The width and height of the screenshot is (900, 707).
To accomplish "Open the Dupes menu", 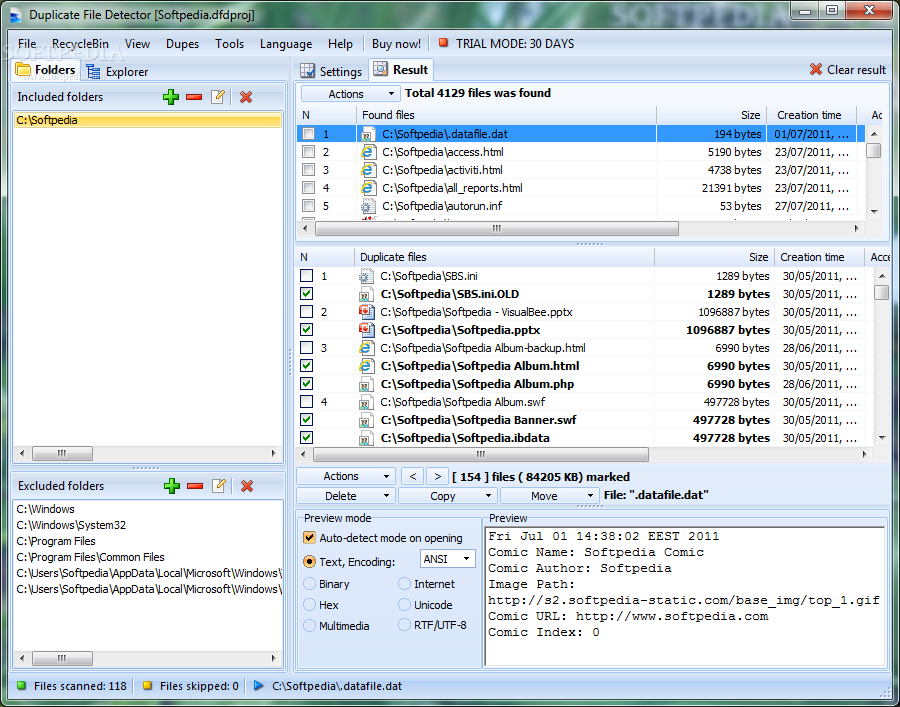I will [183, 44].
